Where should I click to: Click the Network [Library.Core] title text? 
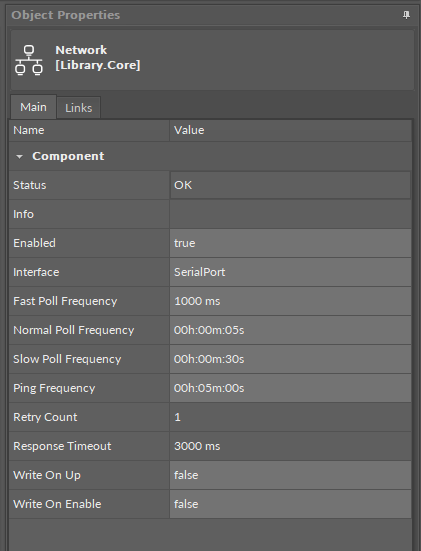pyautogui.click(x=98, y=58)
